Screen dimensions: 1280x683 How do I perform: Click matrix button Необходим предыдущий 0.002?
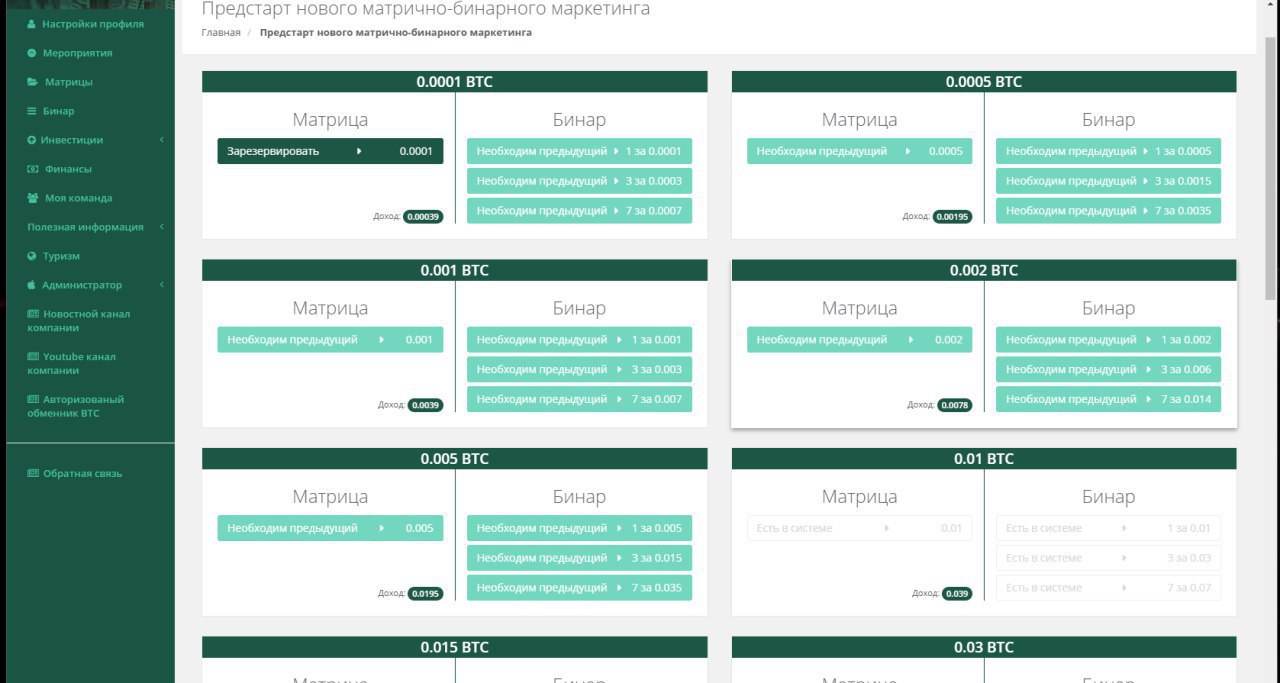pyautogui.click(x=859, y=340)
